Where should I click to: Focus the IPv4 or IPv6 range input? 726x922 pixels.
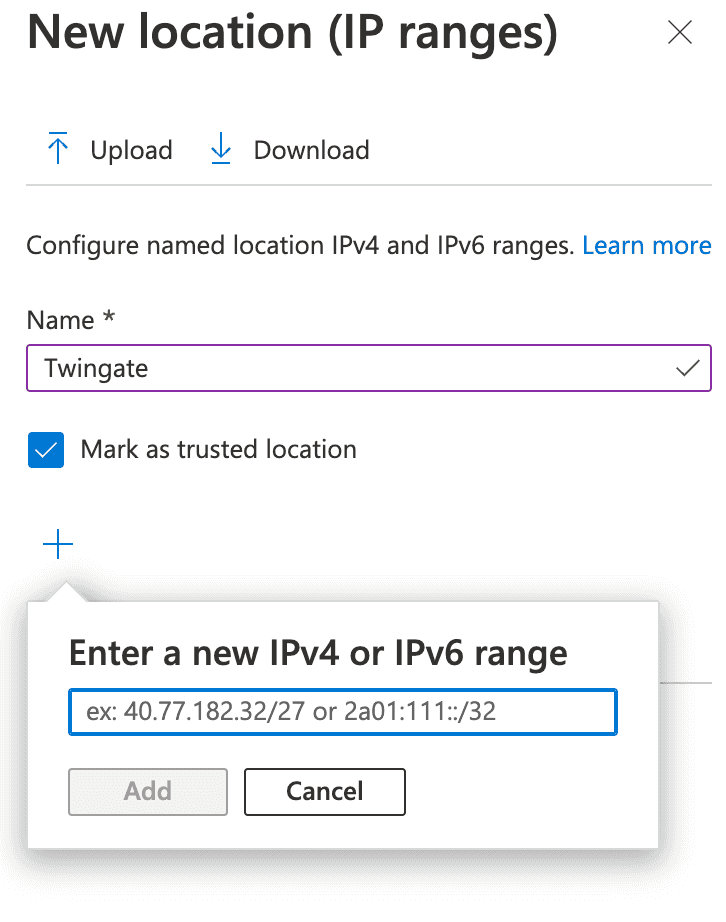tap(342, 712)
